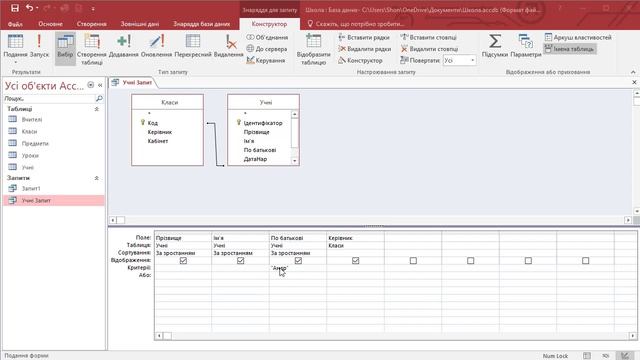Screen dimensions: 640x360
Task: Toggle Імена таблиць button
Action: (x=569, y=49)
